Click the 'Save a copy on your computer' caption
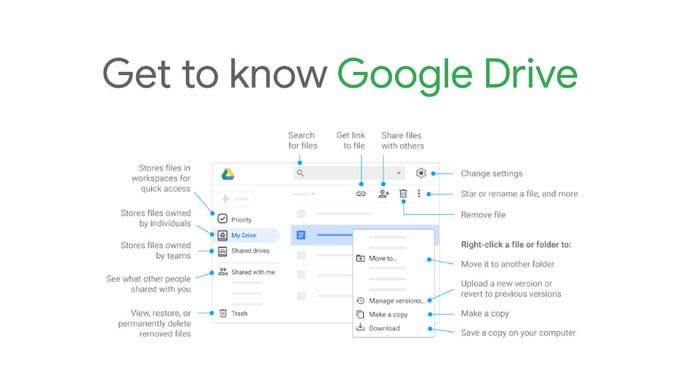The height and width of the screenshot is (383, 680). [x=518, y=333]
